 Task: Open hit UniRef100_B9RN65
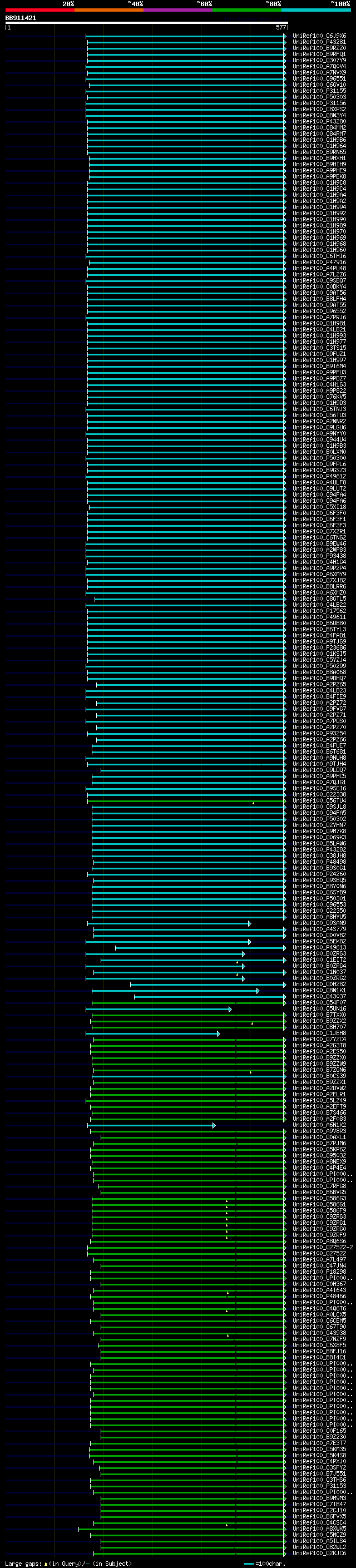click(x=319, y=152)
